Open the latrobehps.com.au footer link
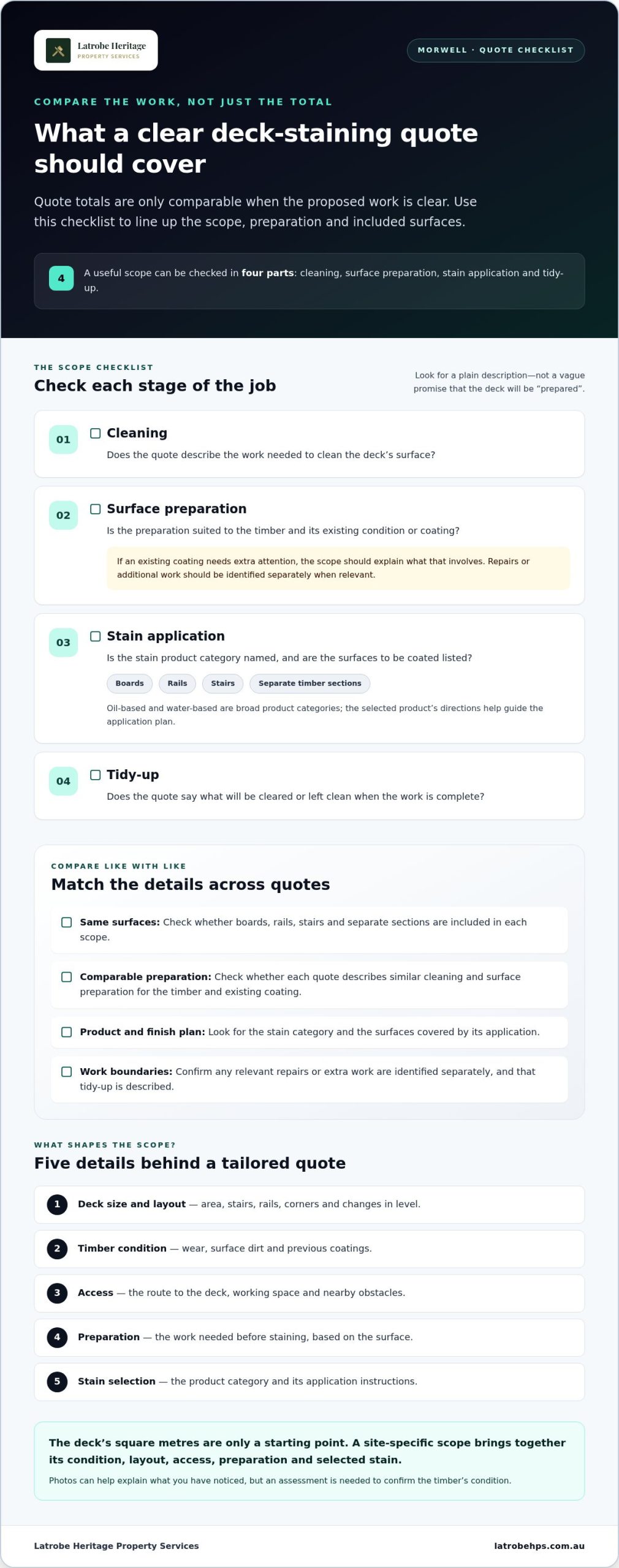Viewport: 619px width, 1568px height. 539,1546
